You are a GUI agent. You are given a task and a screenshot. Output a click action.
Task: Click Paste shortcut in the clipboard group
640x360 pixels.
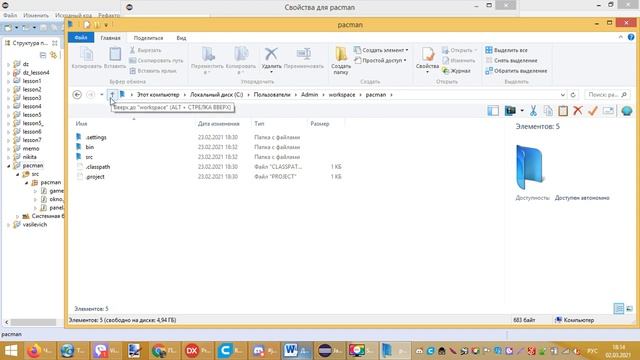(x=153, y=71)
